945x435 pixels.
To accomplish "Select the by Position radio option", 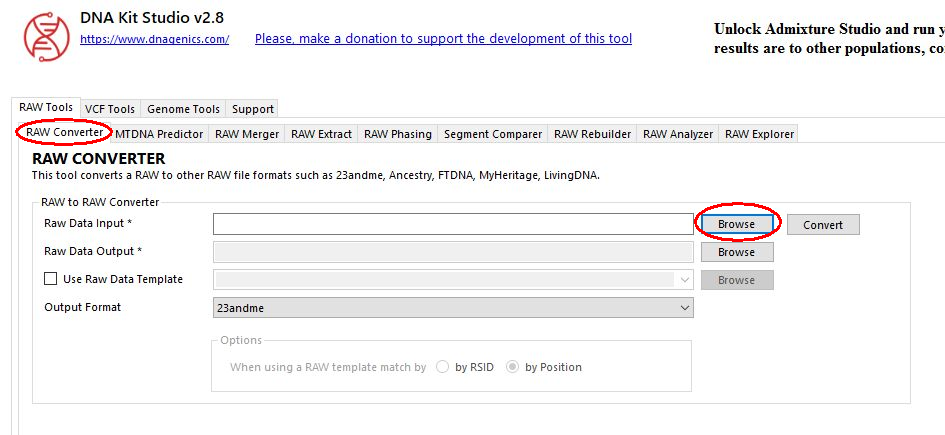I will coord(513,367).
